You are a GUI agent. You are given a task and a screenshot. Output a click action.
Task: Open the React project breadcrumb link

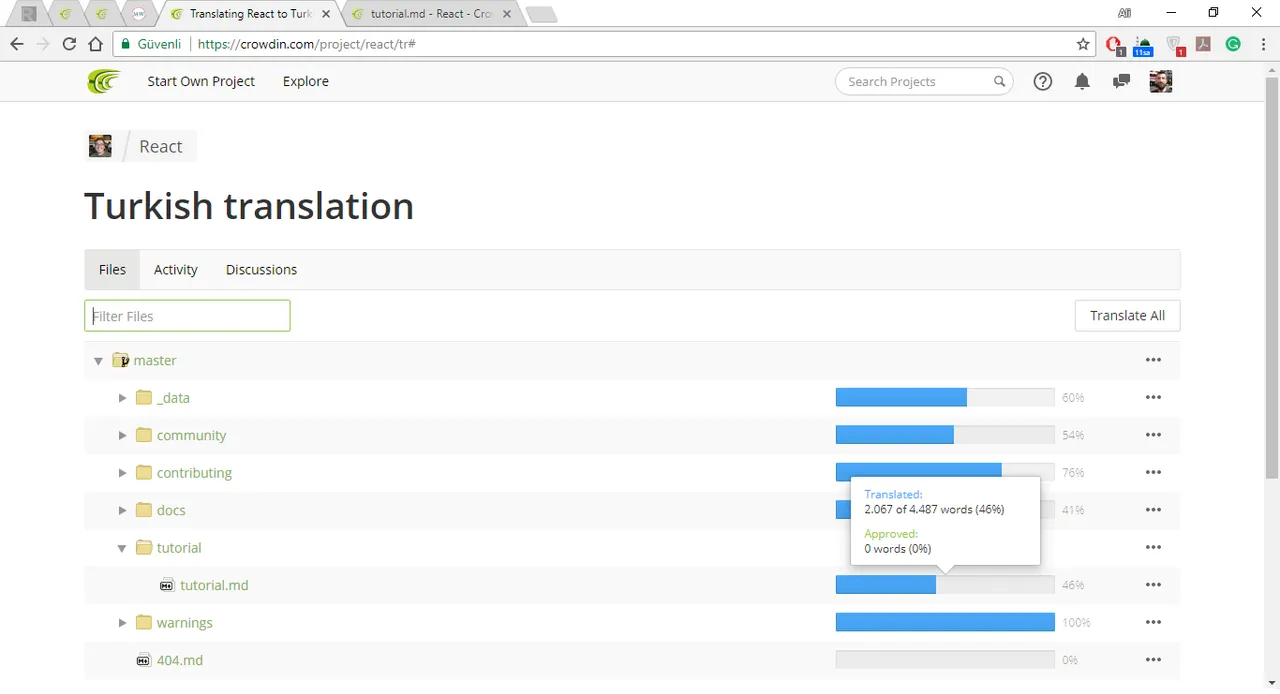click(x=160, y=146)
